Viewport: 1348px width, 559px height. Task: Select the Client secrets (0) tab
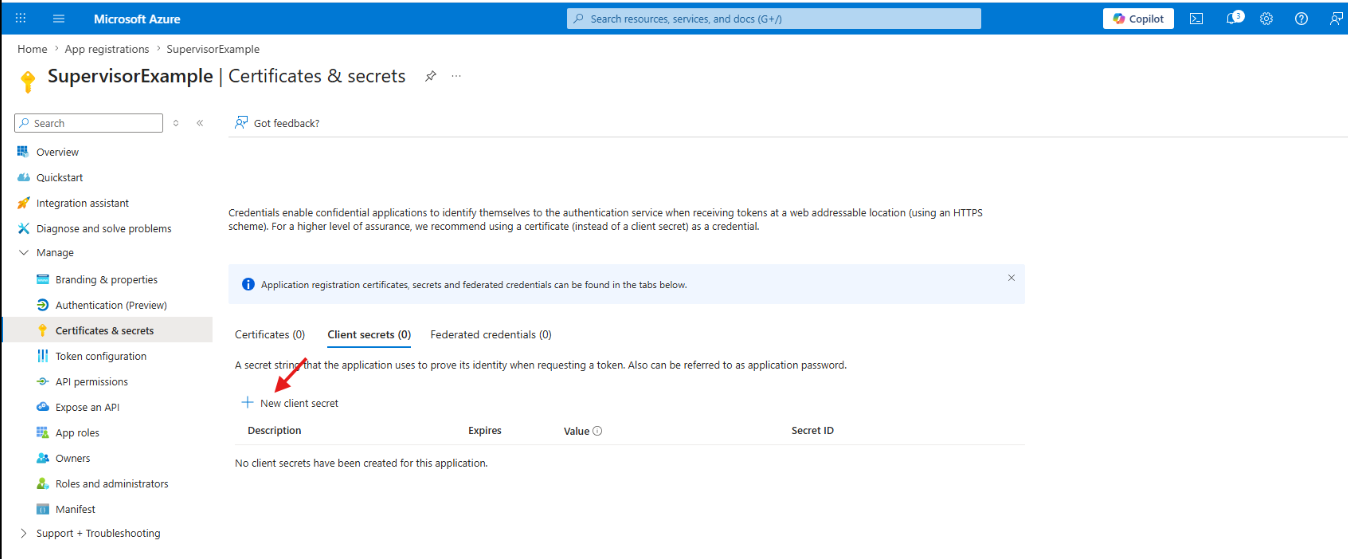pos(369,334)
